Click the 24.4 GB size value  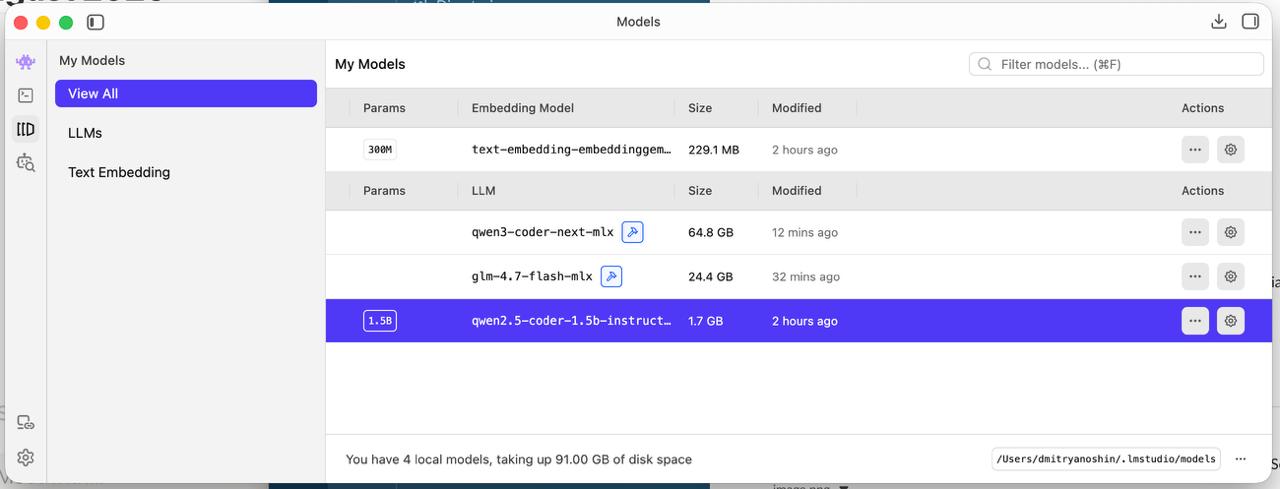point(711,276)
